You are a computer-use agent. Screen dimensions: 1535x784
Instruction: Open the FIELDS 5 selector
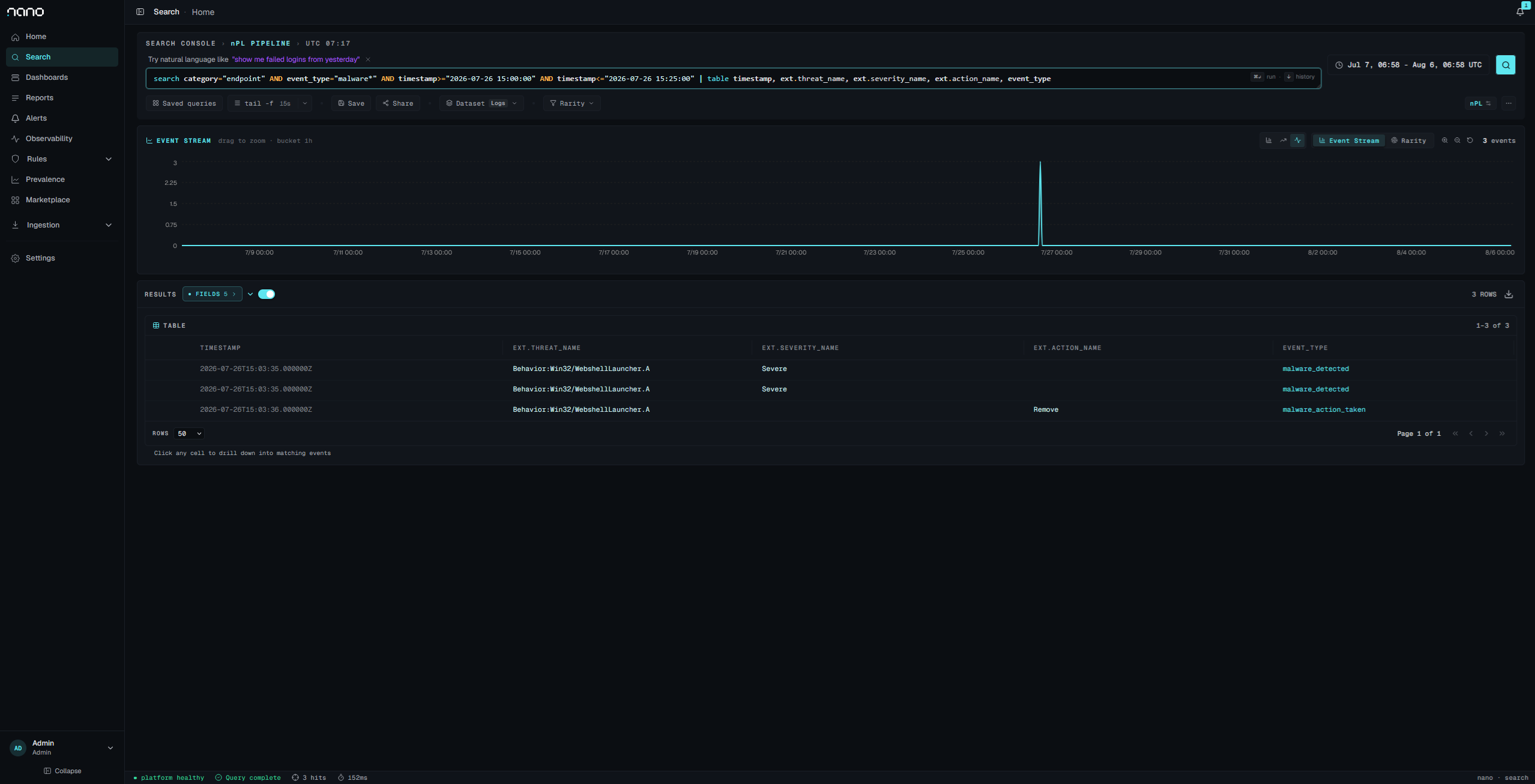pyautogui.click(x=212, y=294)
